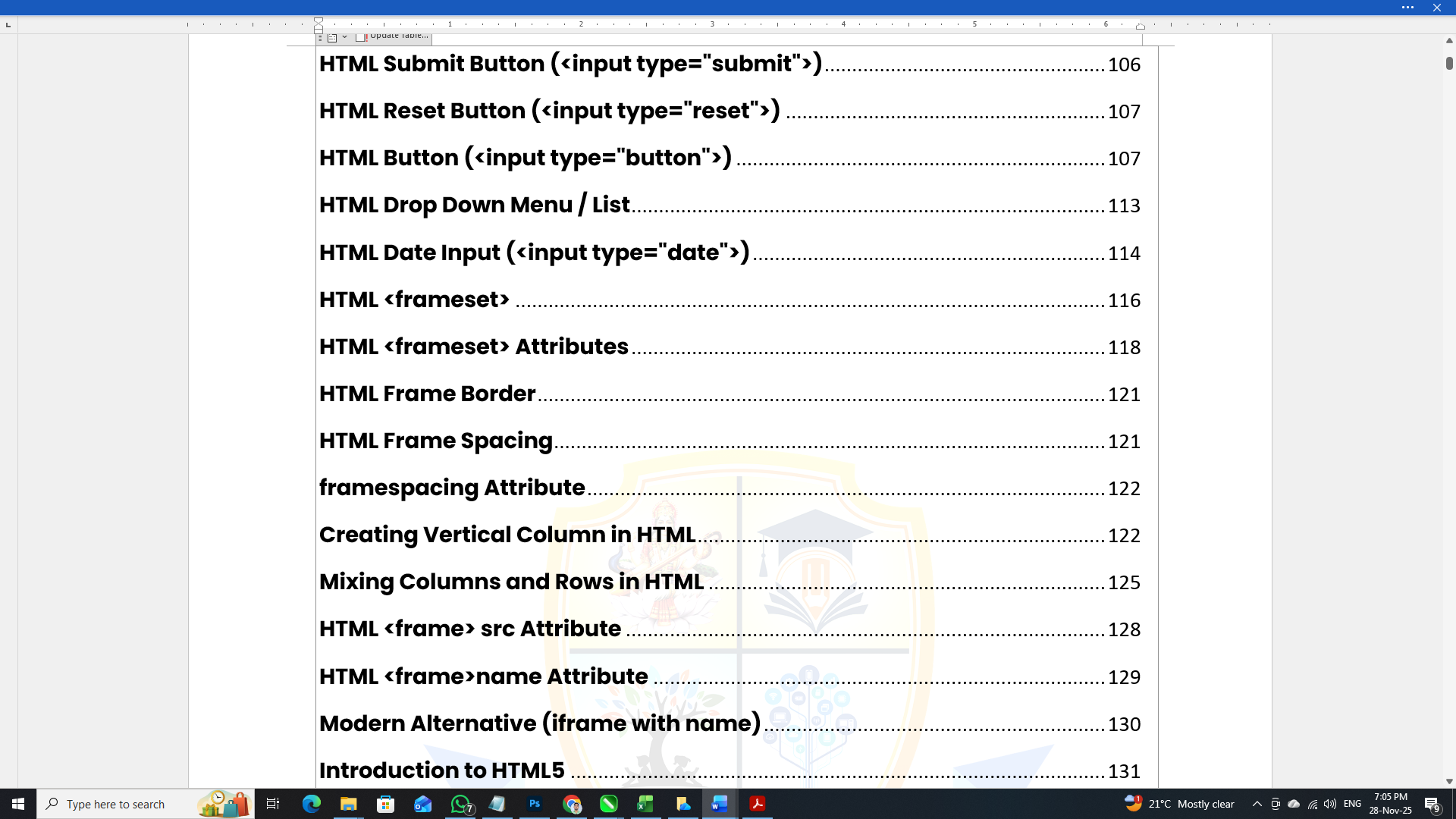Open Outlook from the taskbar

[x=423, y=804]
